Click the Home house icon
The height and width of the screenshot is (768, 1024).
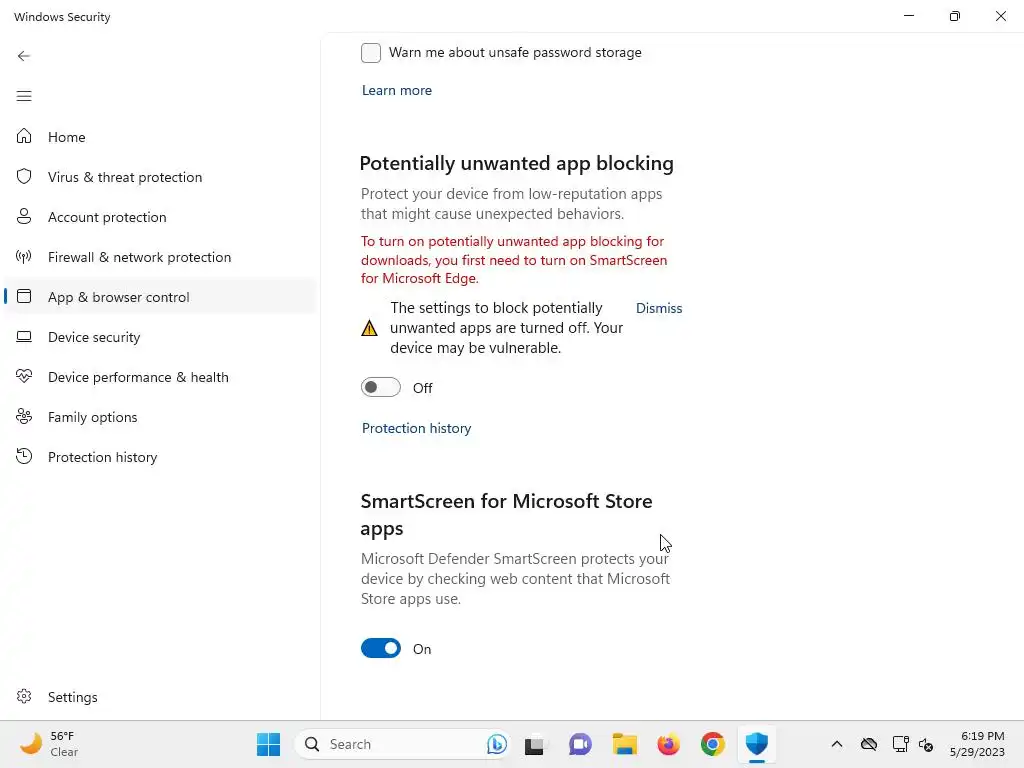24,136
